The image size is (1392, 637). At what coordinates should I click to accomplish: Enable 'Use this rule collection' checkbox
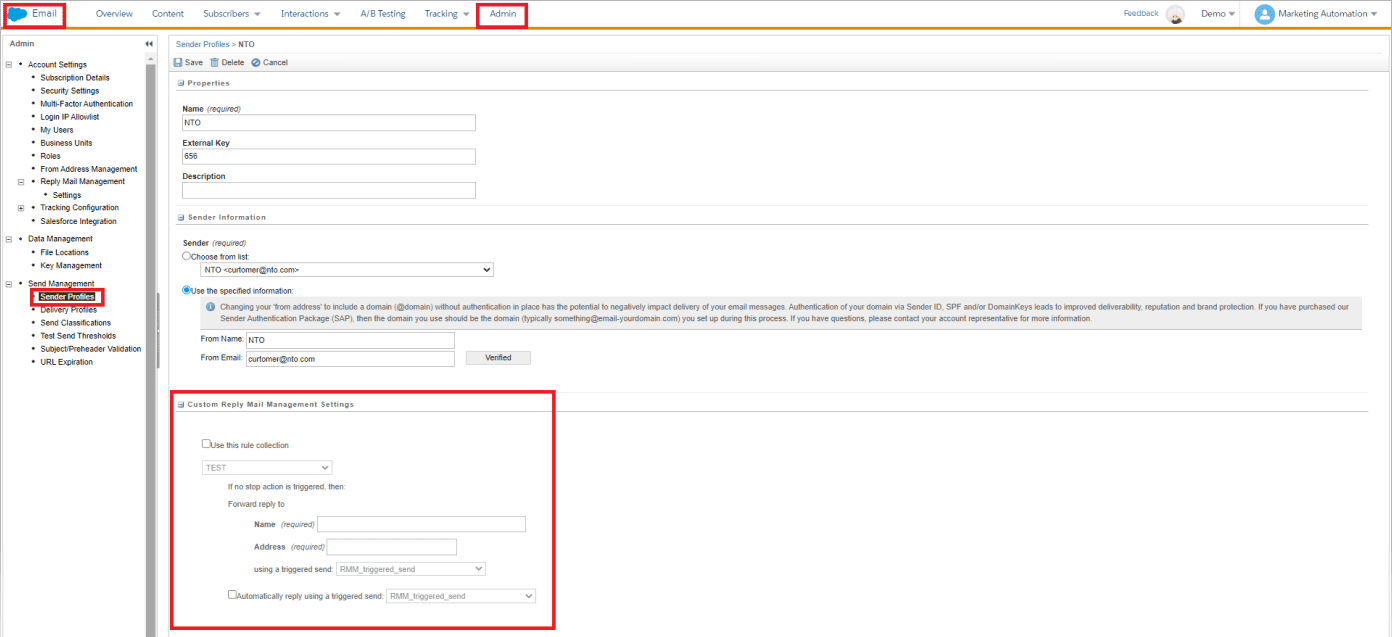point(206,444)
